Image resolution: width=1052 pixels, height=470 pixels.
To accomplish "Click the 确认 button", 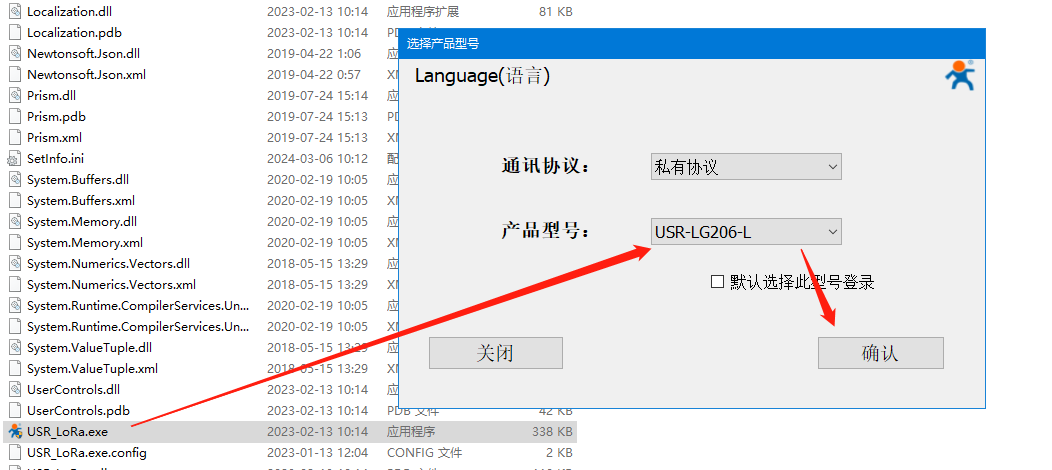I will point(880,353).
